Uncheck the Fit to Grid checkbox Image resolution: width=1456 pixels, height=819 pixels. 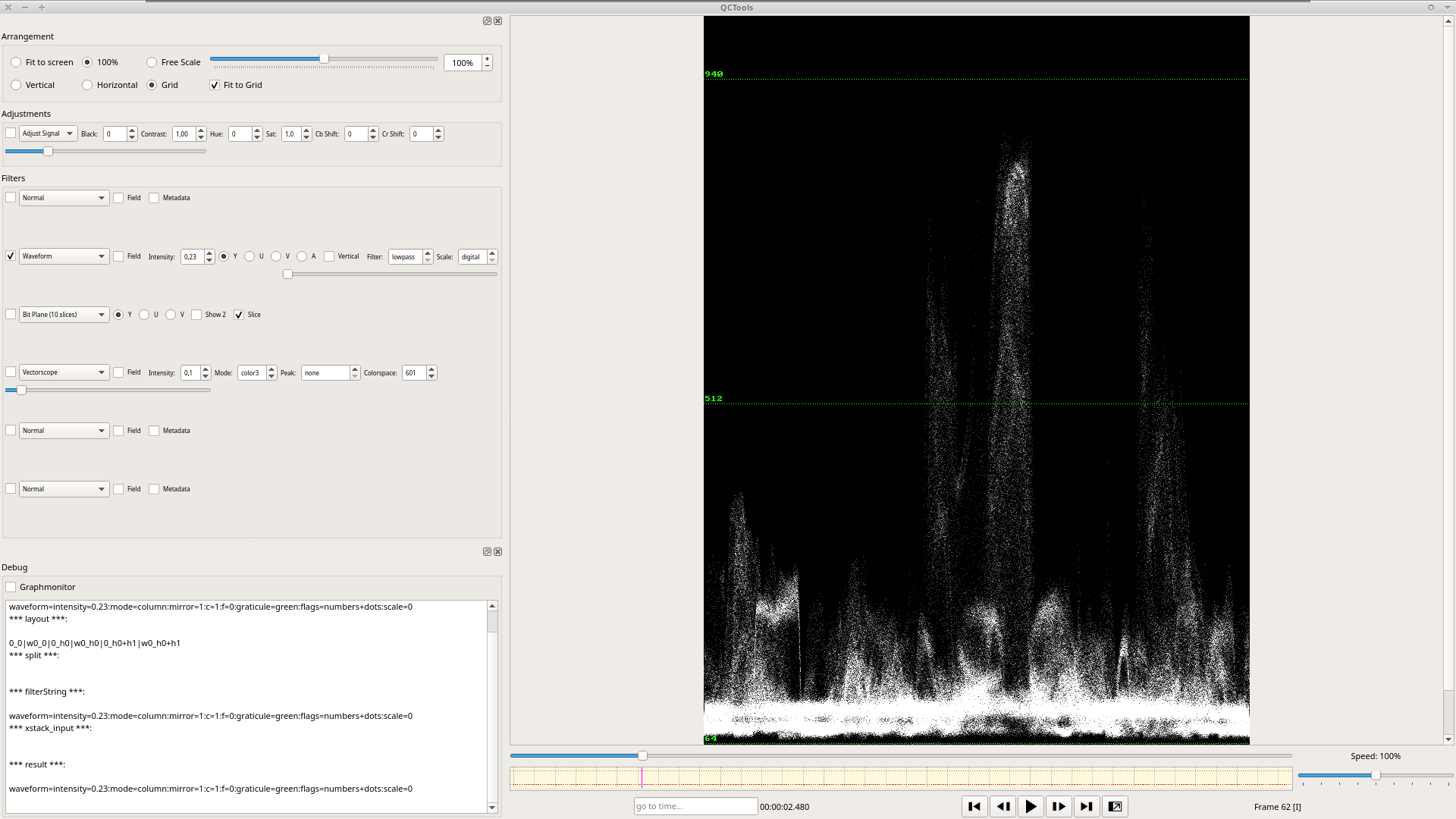tap(215, 85)
